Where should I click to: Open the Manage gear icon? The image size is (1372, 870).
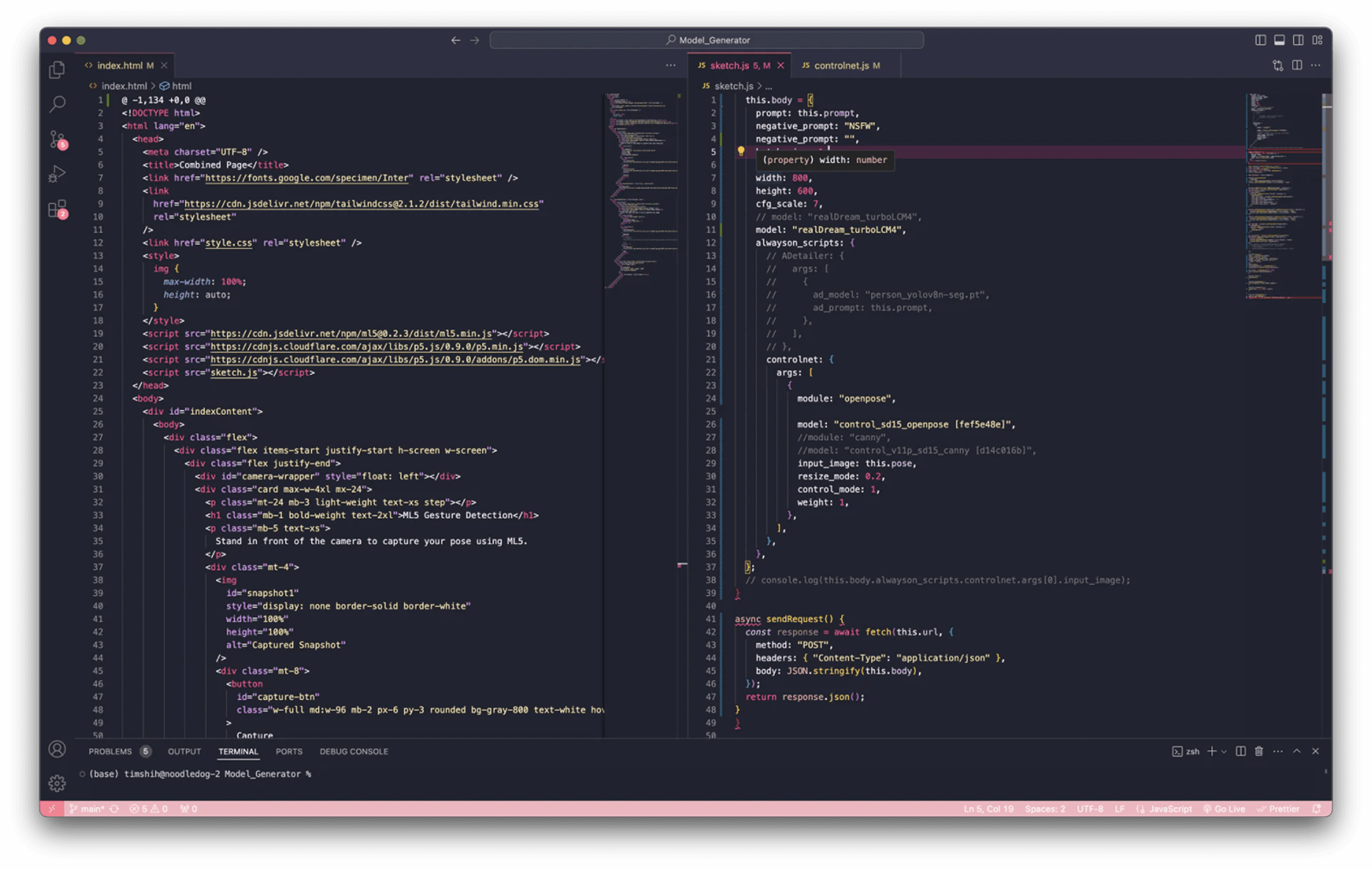56,784
